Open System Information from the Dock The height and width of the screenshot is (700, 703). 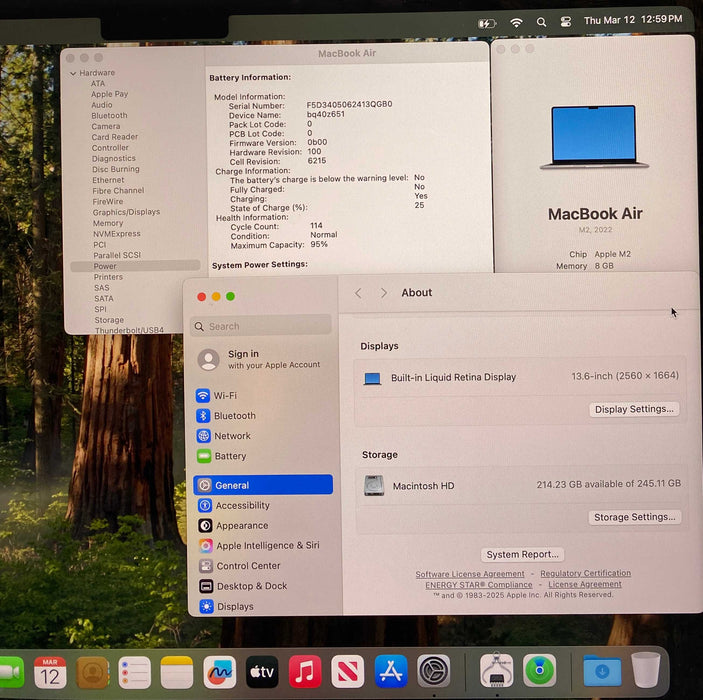pyautogui.click(x=496, y=670)
